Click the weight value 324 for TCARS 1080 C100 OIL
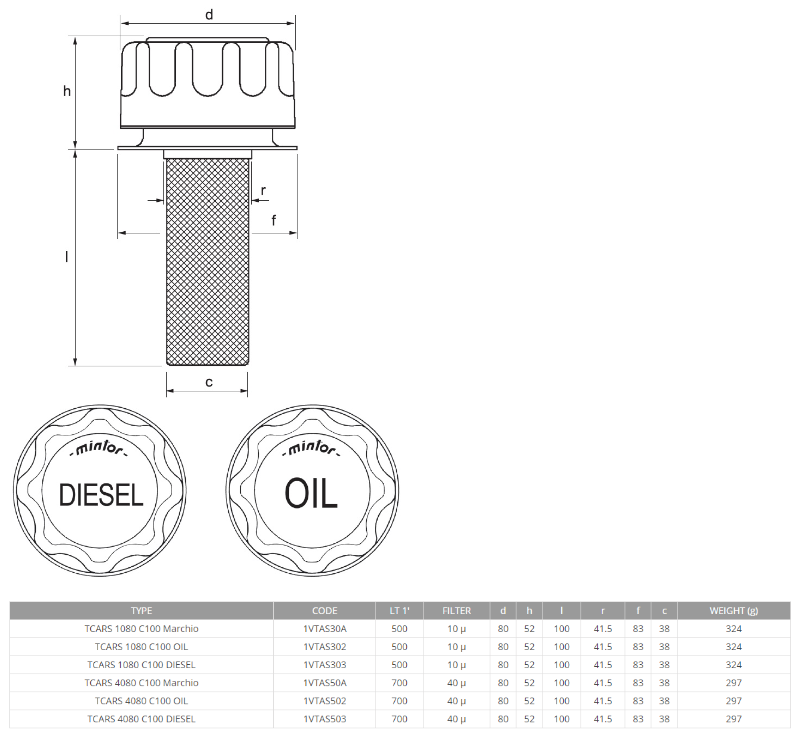The image size is (802, 744). coord(733,647)
